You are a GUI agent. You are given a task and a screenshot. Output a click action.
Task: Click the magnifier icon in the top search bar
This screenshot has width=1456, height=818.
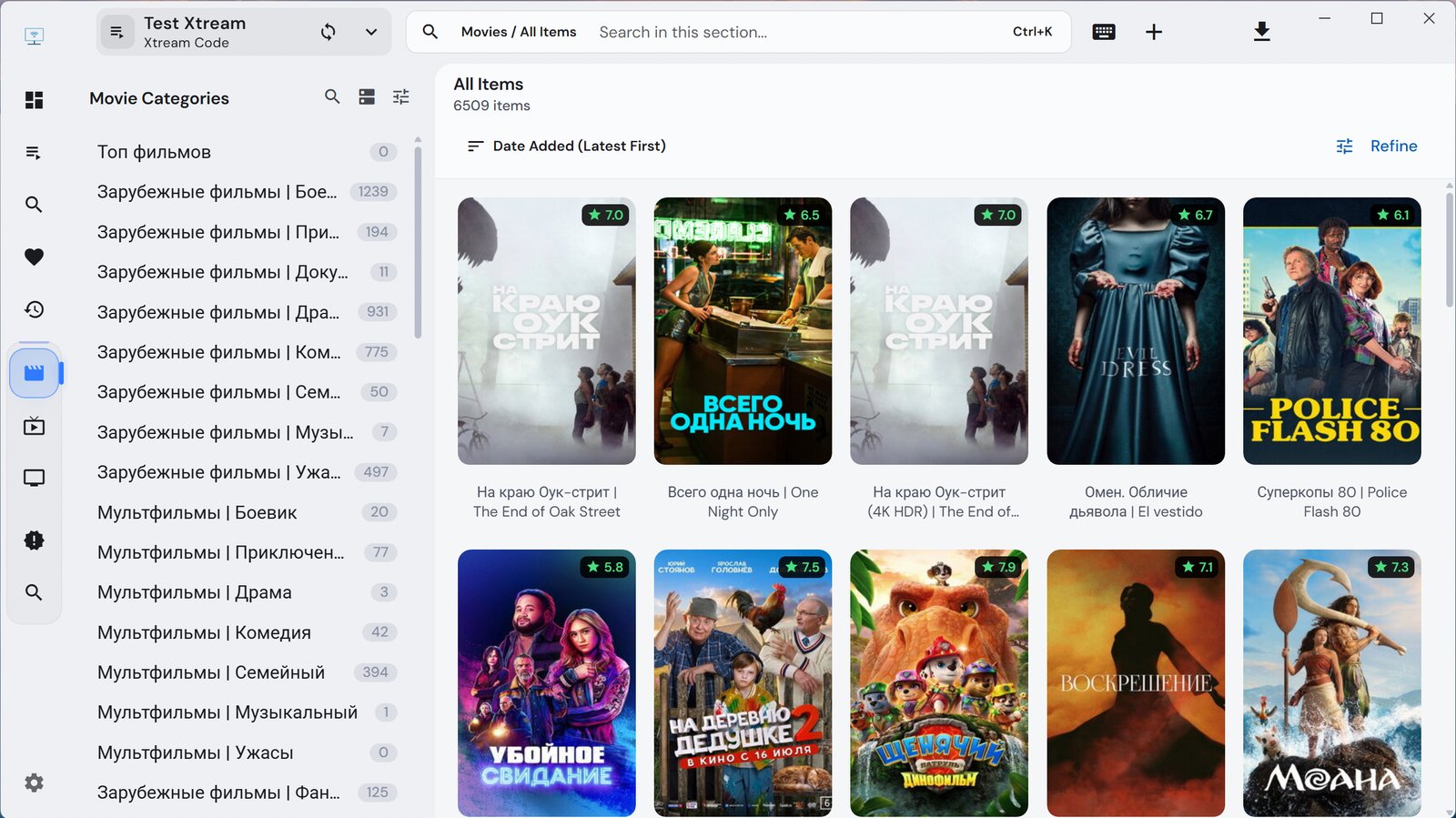430,32
